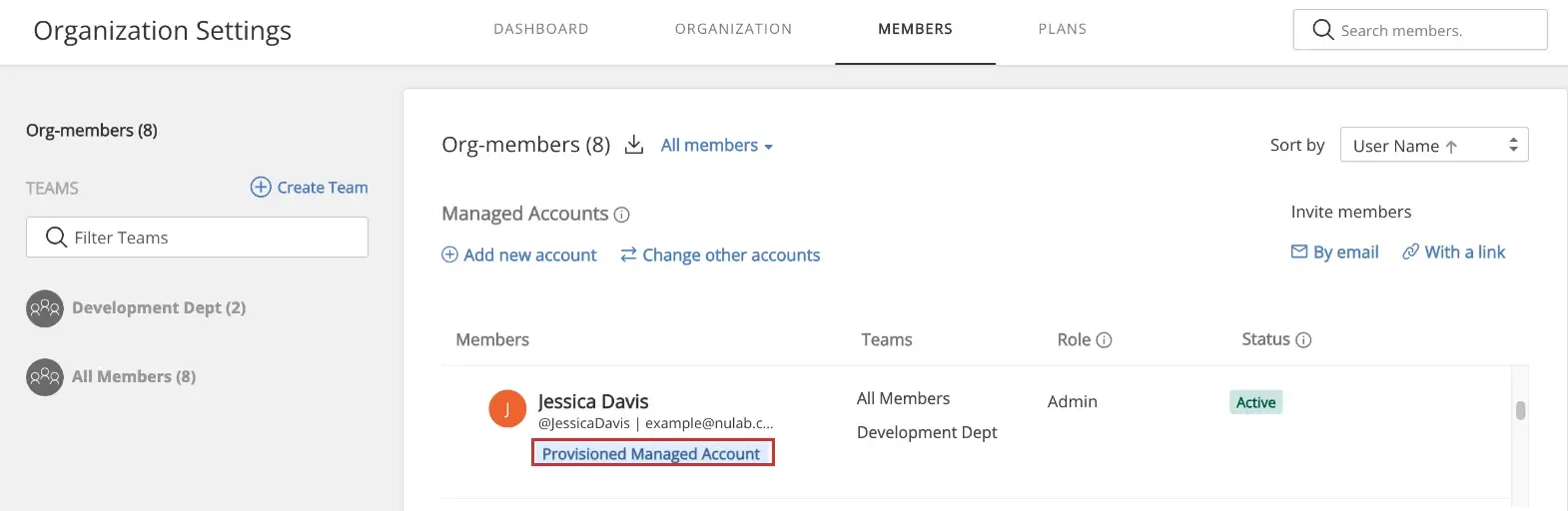
Task: Click the Status column info icon
Action: [x=1303, y=340]
